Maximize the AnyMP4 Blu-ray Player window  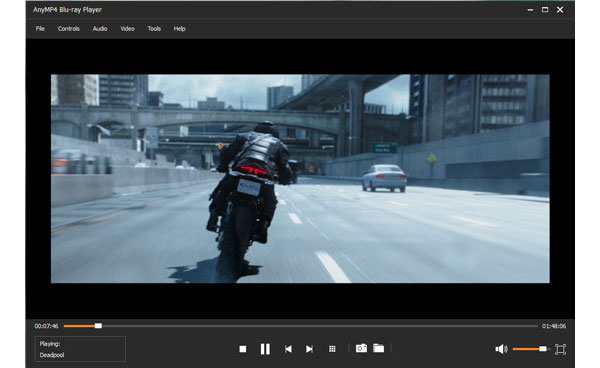coord(545,10)
